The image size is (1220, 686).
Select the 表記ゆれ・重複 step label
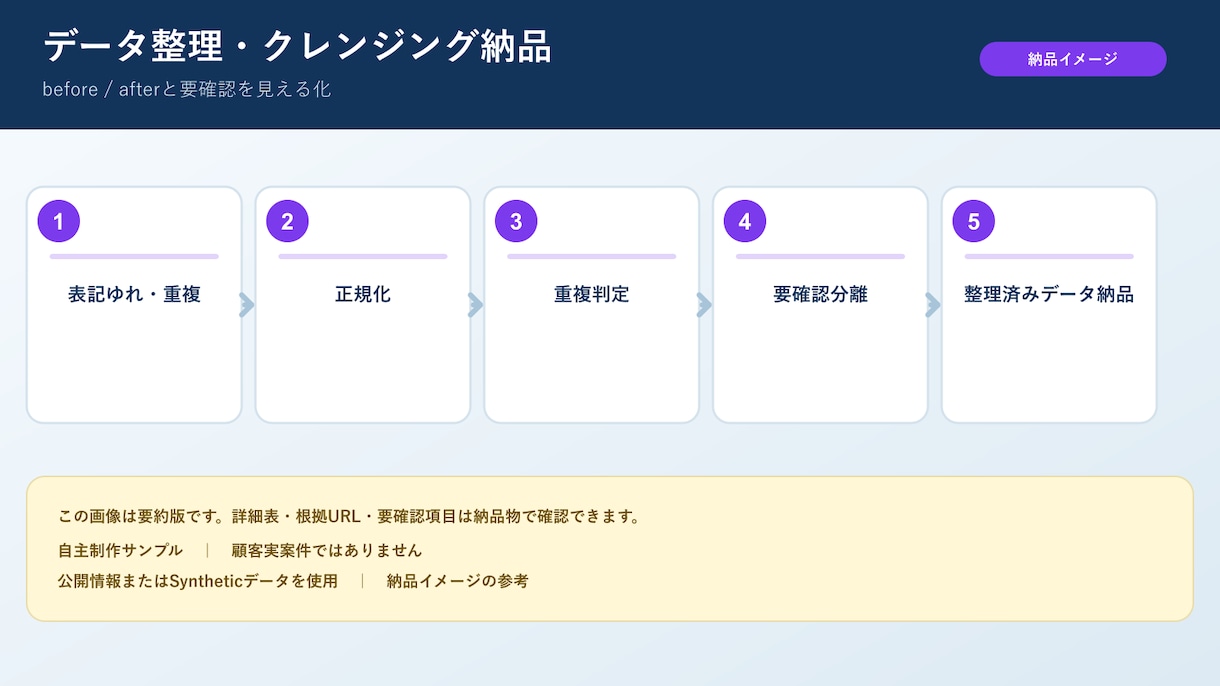(134, 294)
